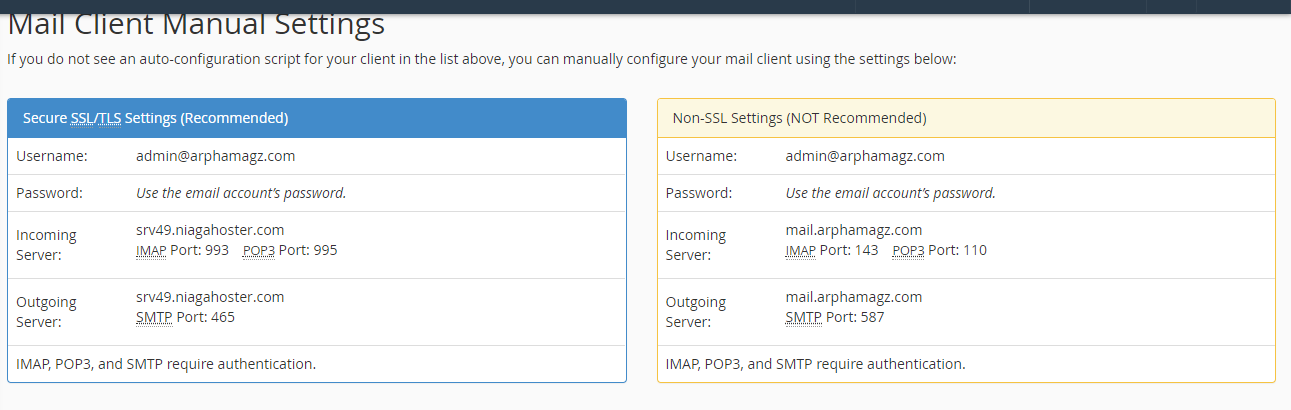Image resolution: width=1291 pixels, height=410 pixels.
Task: Click the POP3 abbreviation beside Port 995
Action: [x=258, y=250]
